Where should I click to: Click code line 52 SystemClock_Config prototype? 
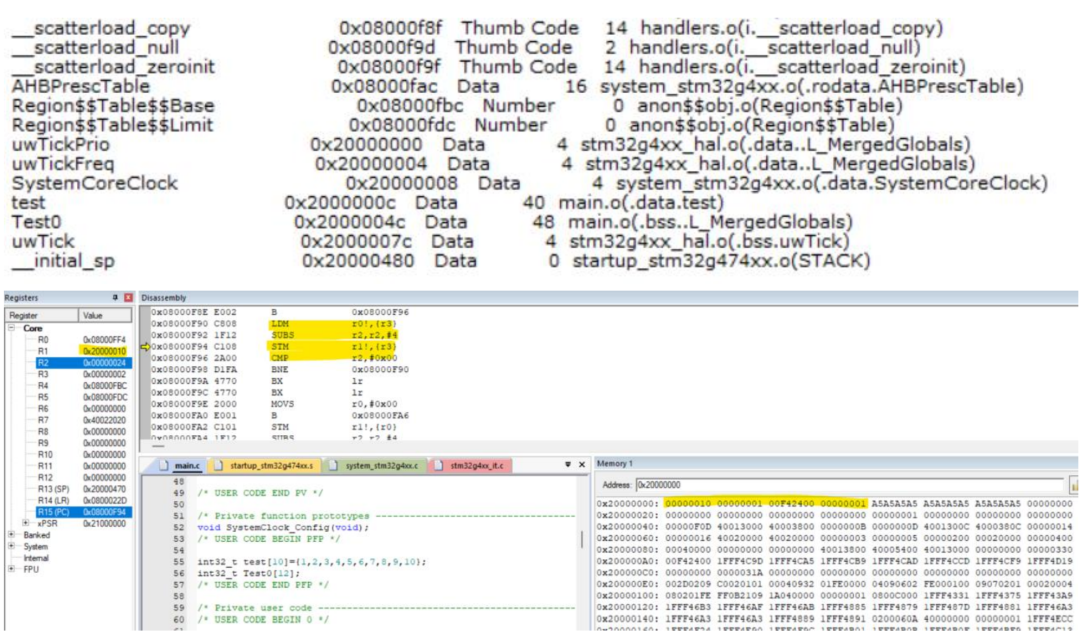click(x=283, y=528)
